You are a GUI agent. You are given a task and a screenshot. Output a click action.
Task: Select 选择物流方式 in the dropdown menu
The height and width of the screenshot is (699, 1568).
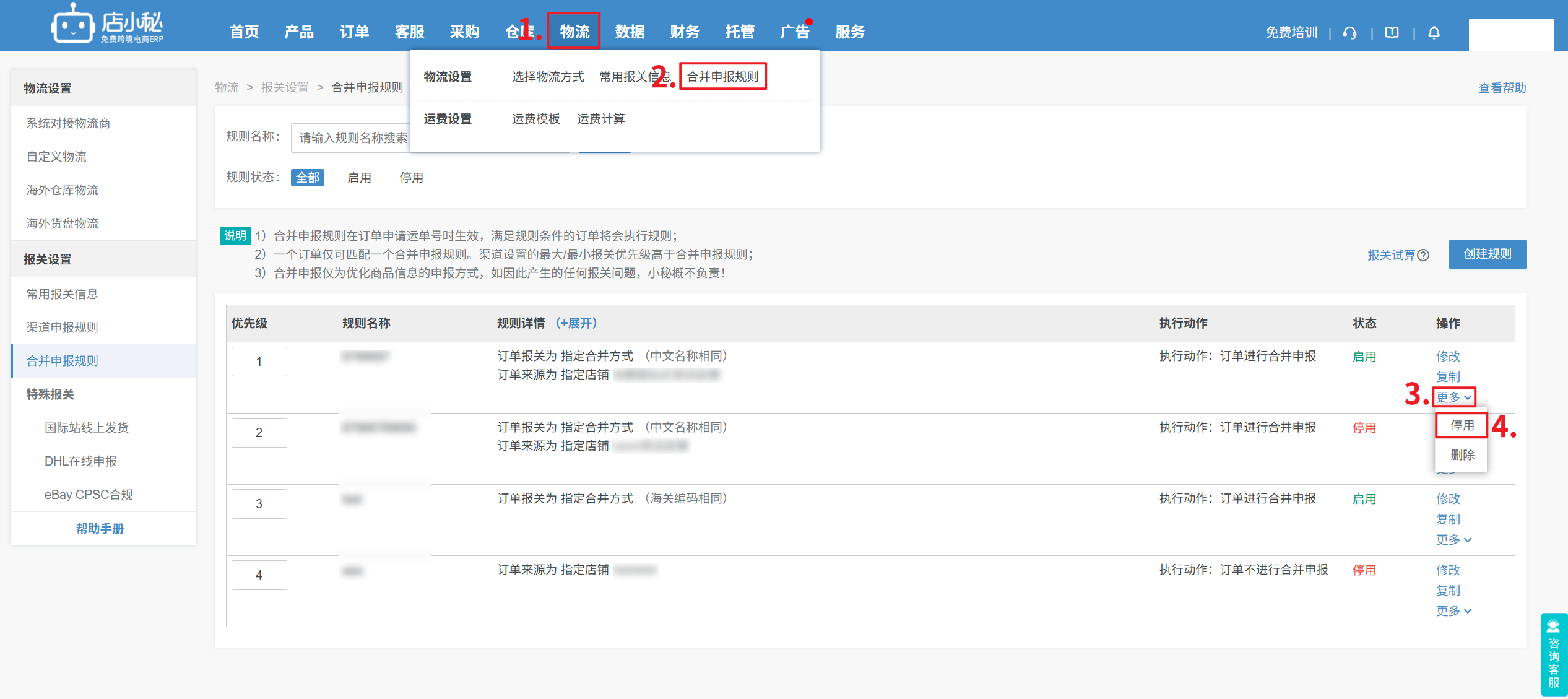click(x=548, y=77)
